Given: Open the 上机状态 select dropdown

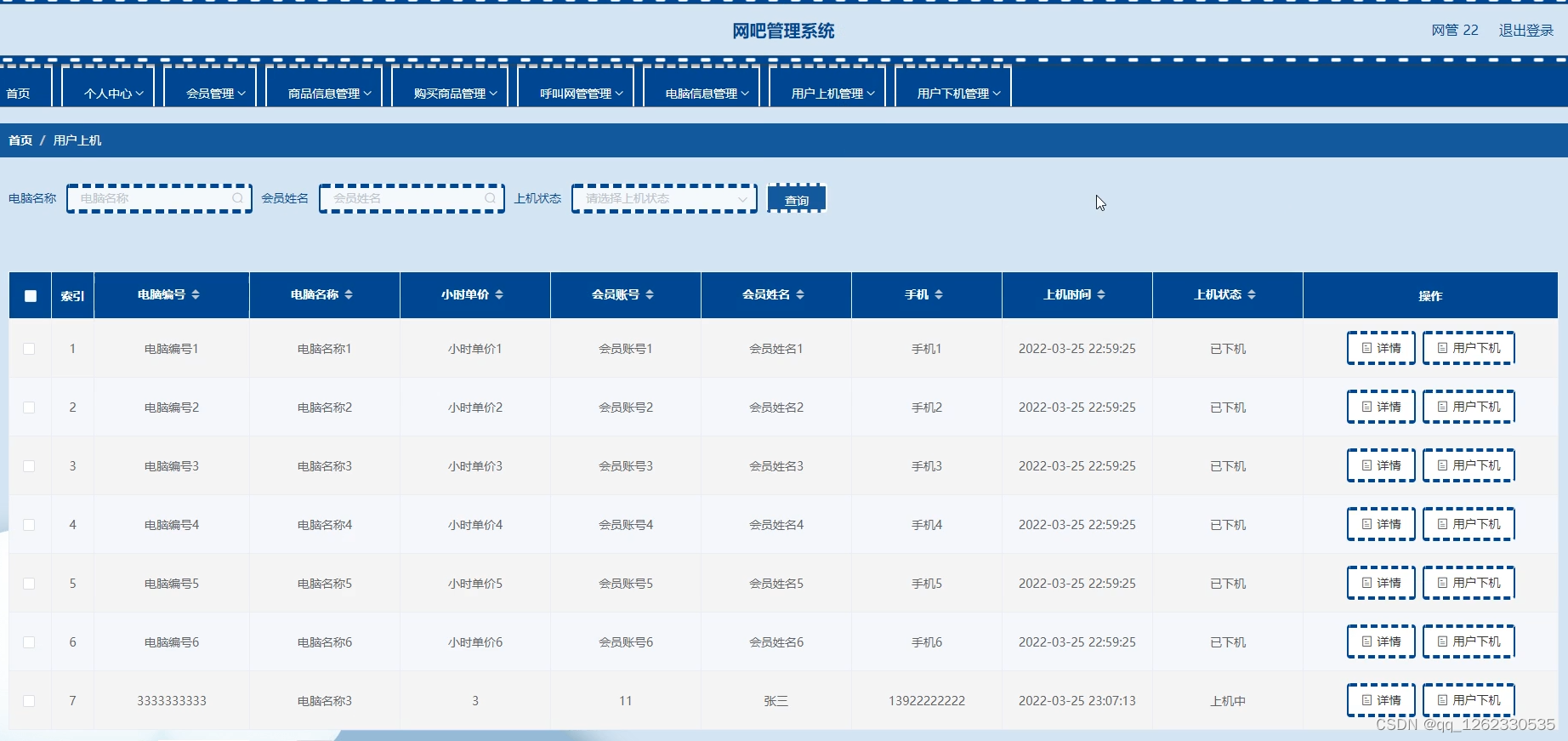Looking at the screenshot, I should click(x=664, y=198).
